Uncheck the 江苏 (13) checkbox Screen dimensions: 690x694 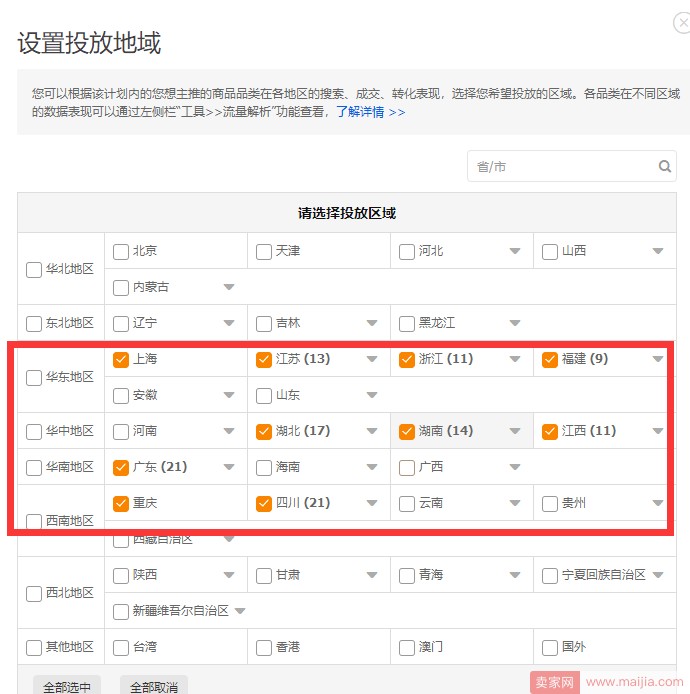pyautogui.click(x=264, y=359)
